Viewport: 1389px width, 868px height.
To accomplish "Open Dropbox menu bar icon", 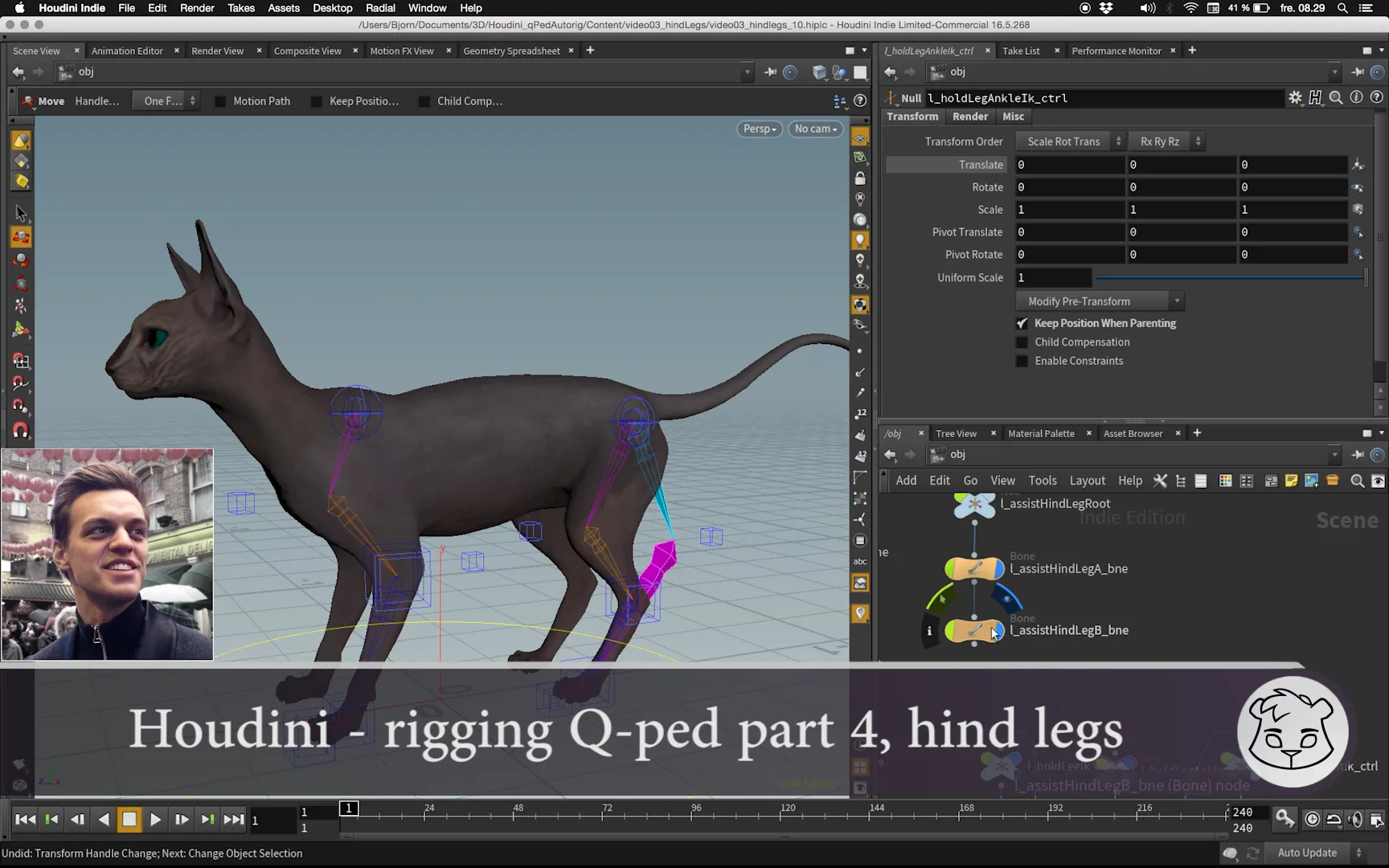I will (x=1107, y=8).
